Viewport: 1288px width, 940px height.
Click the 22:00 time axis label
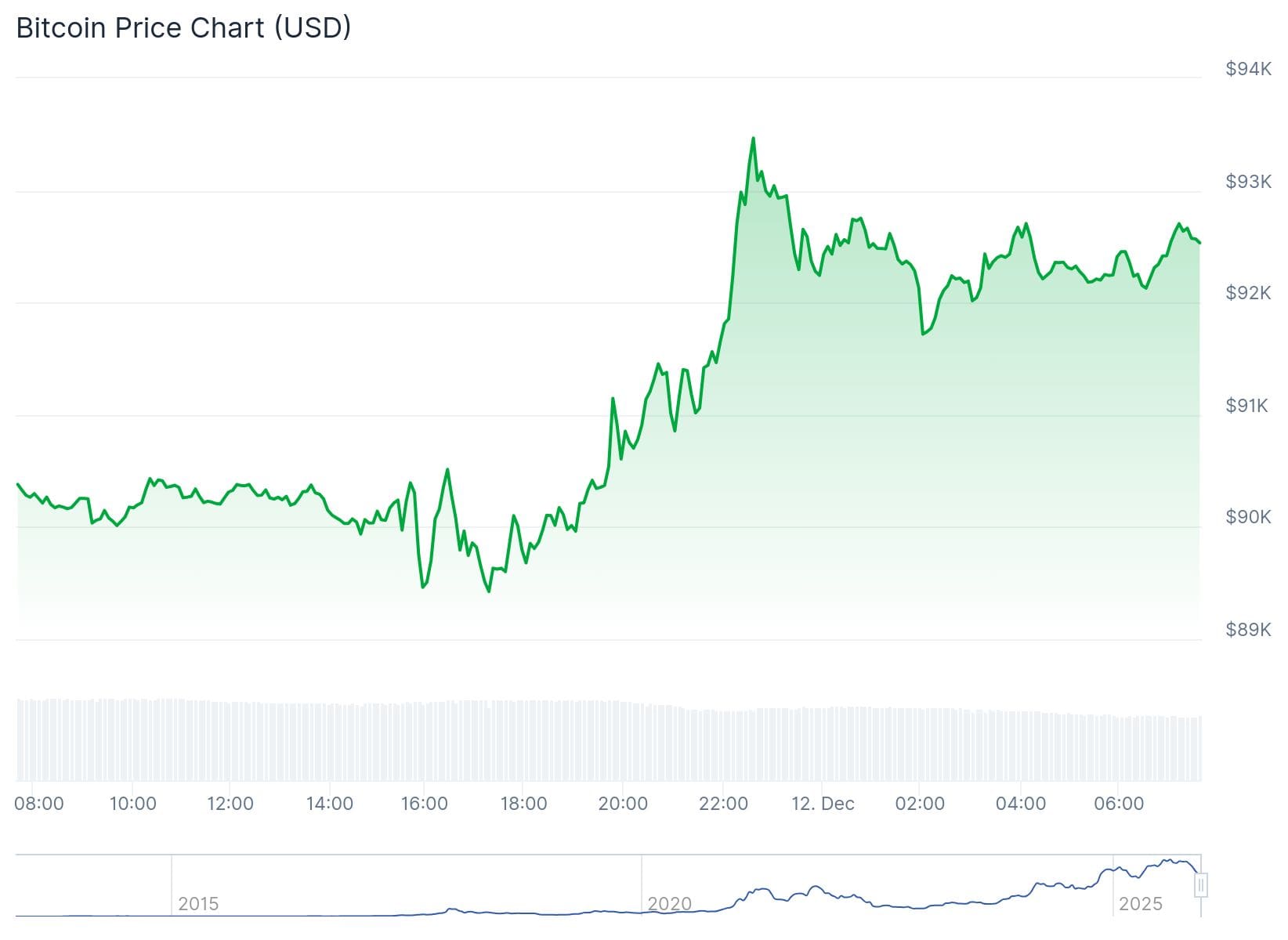pos(723,804)
